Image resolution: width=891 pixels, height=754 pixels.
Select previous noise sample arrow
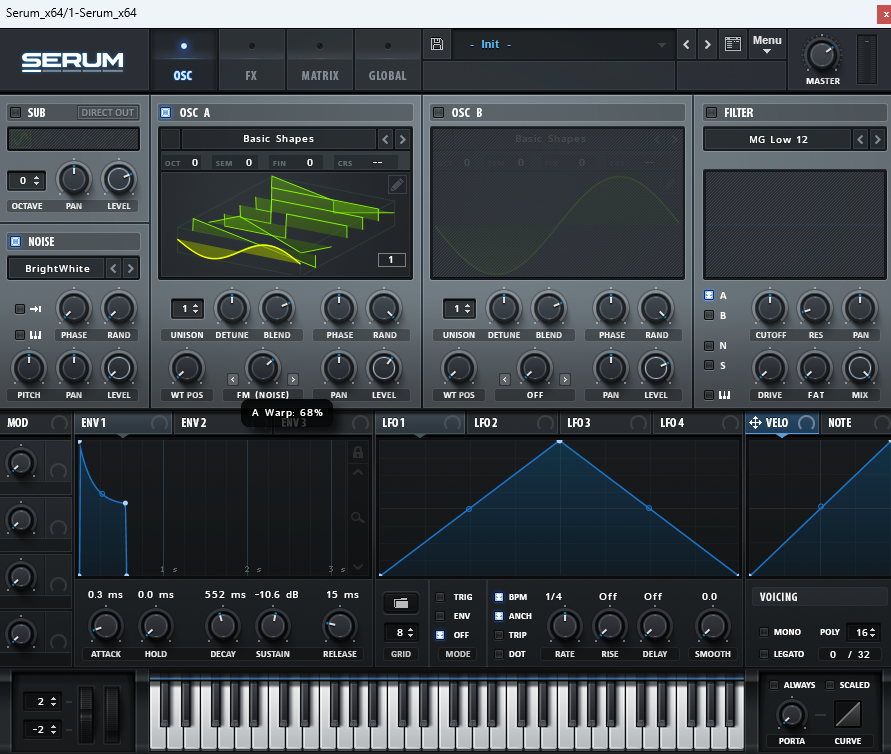(x=113, y=268)
